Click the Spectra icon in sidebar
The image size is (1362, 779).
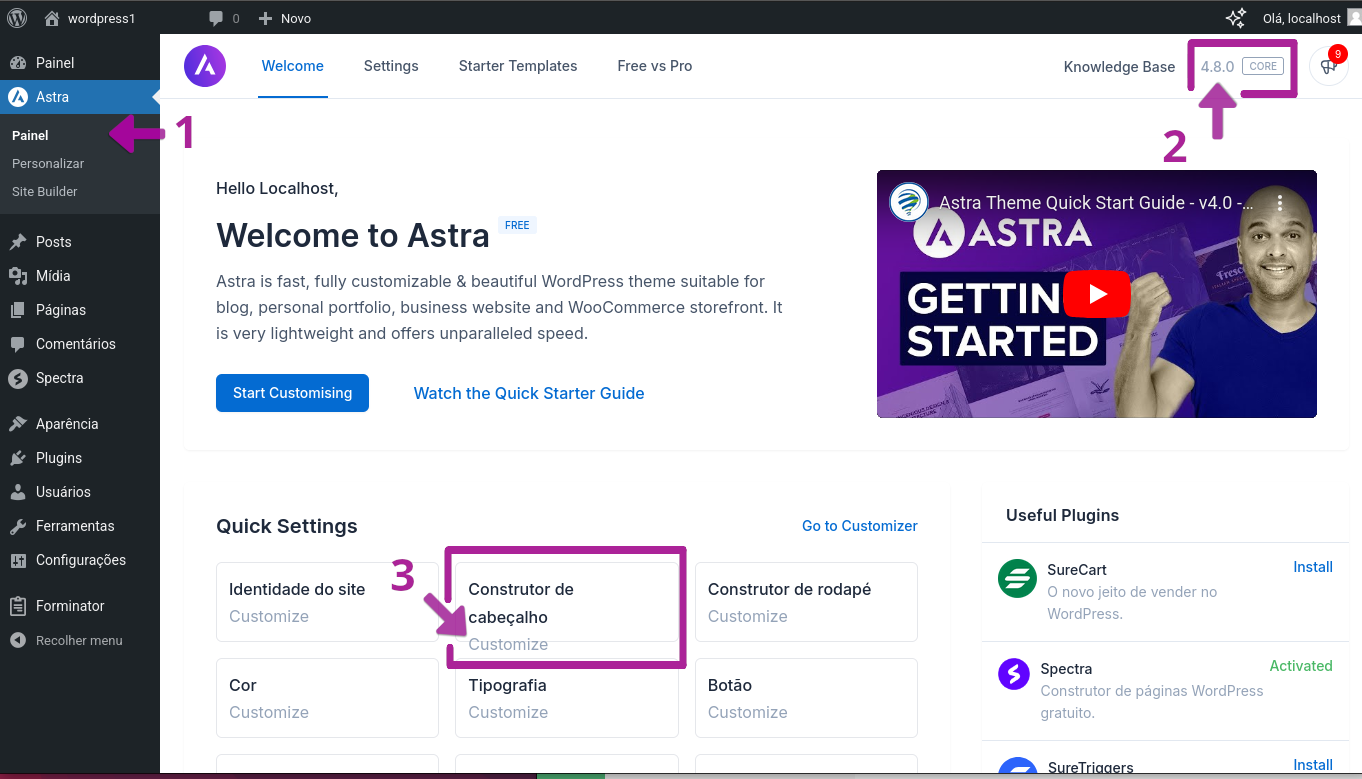[18, 378]
